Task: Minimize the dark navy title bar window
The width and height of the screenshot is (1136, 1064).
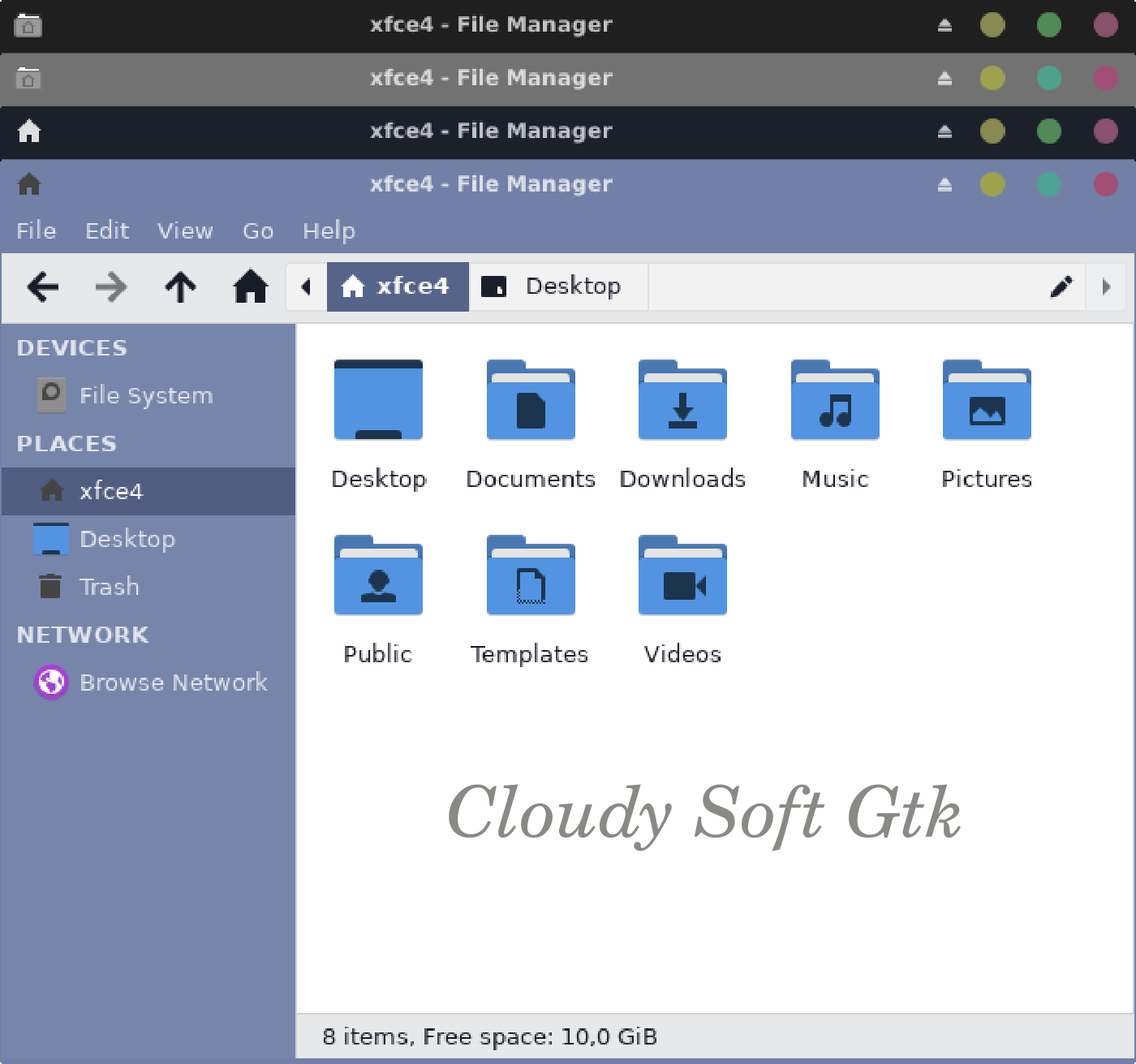Action: [x=992, y=131]
